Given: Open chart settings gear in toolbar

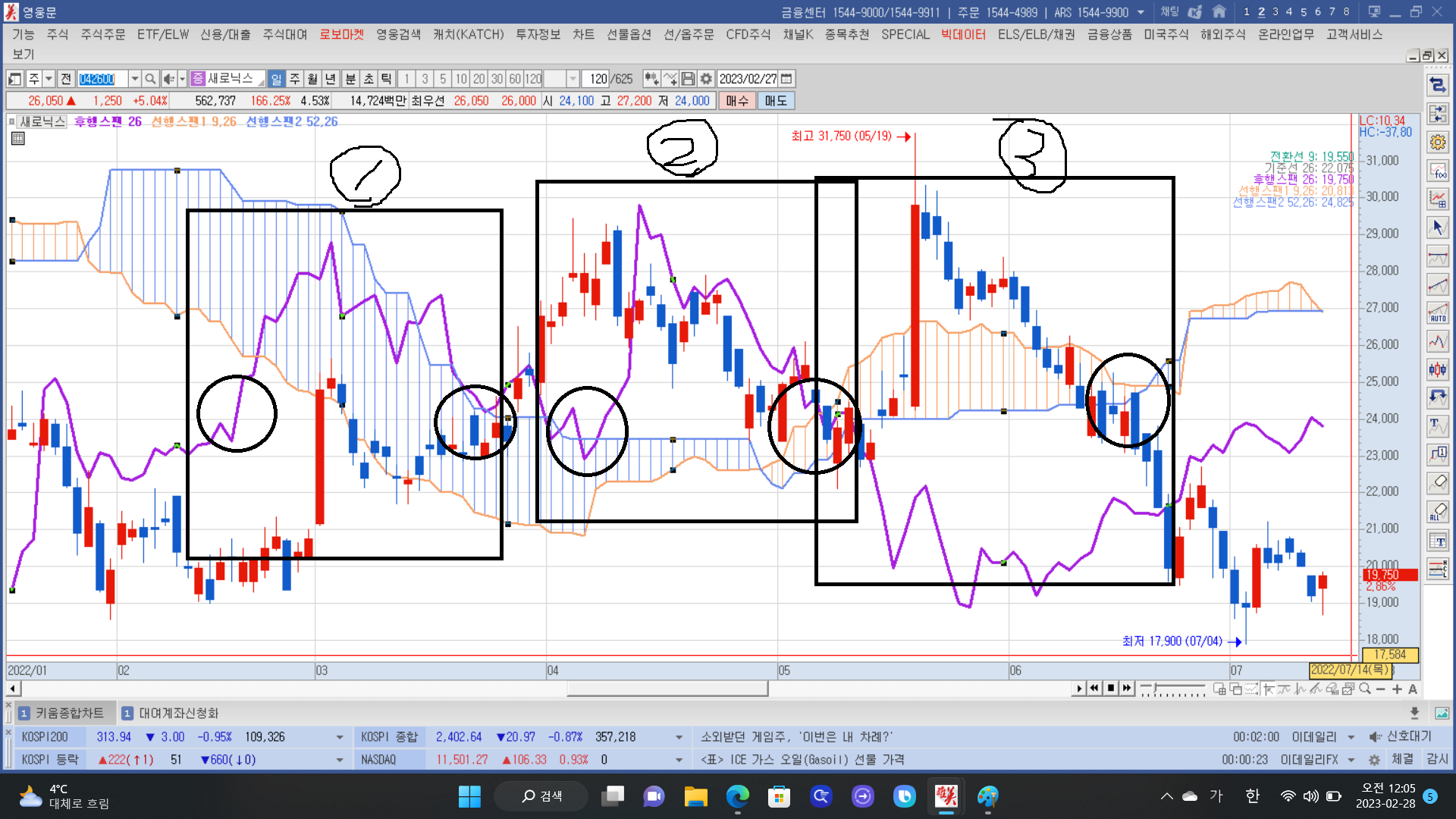Looking at the screenshot, I should pyautogui.click(x=706, y=79).
